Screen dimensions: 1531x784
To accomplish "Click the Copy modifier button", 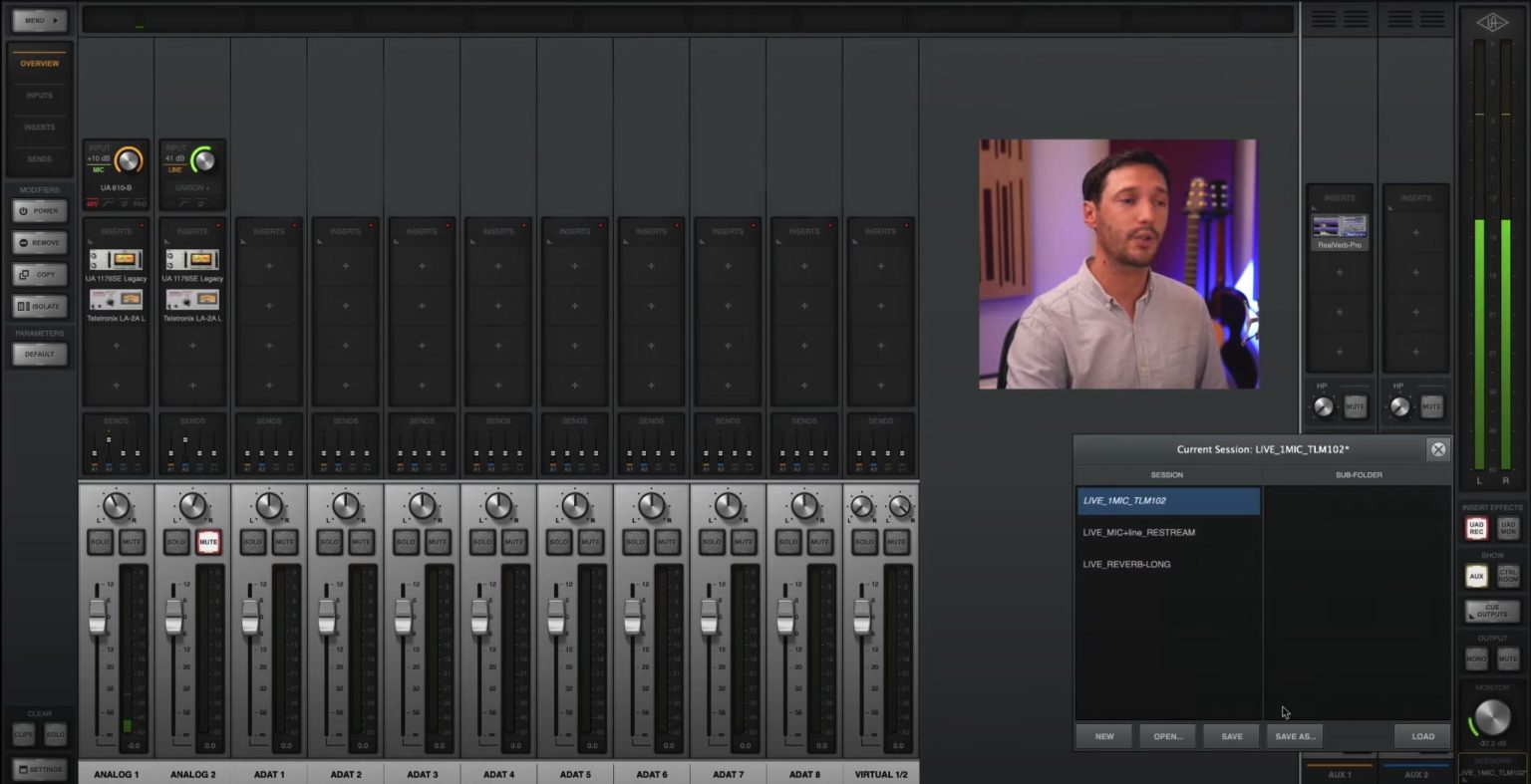I will [x=40, y=275].
